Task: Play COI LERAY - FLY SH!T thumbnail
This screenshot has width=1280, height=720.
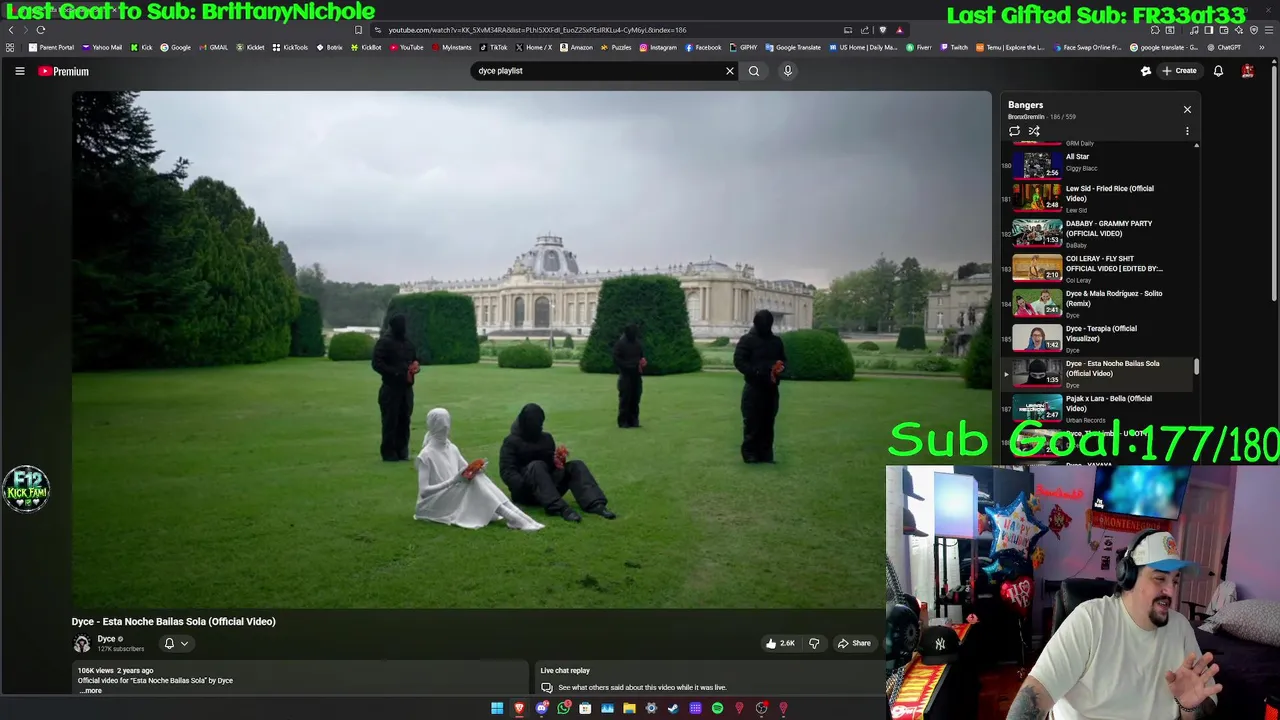Action: coord(1037,268)
